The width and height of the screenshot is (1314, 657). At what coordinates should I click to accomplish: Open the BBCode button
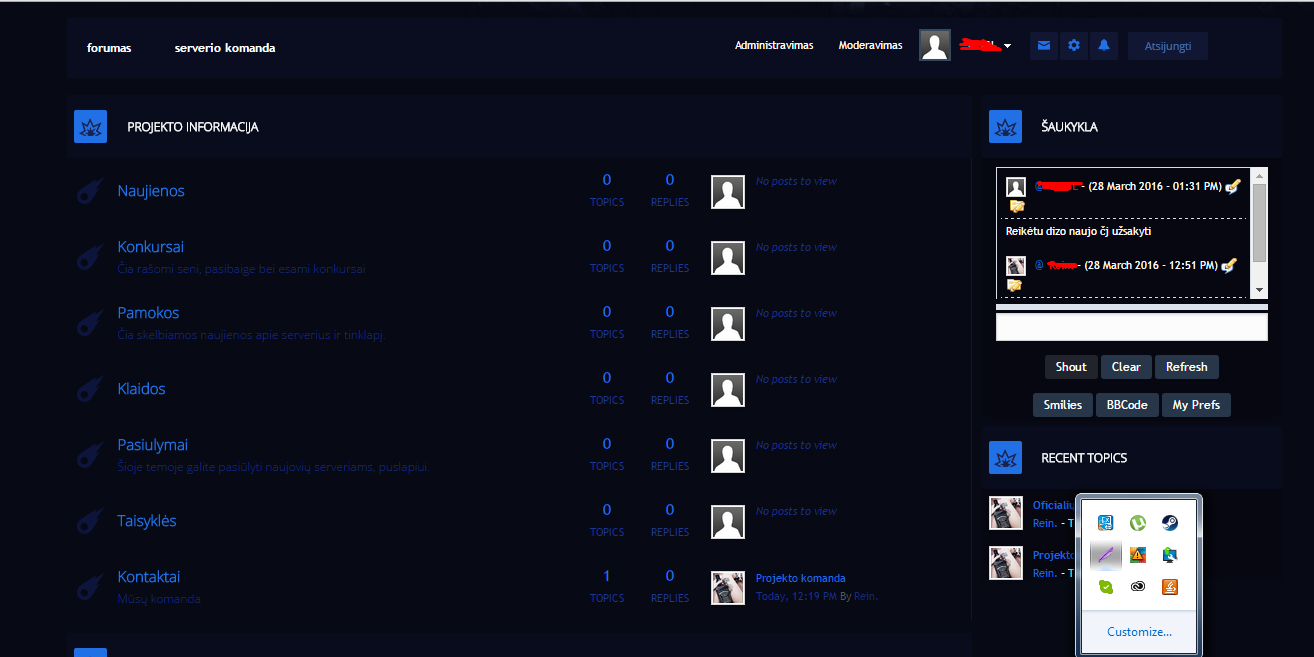tap(1127, 405)
